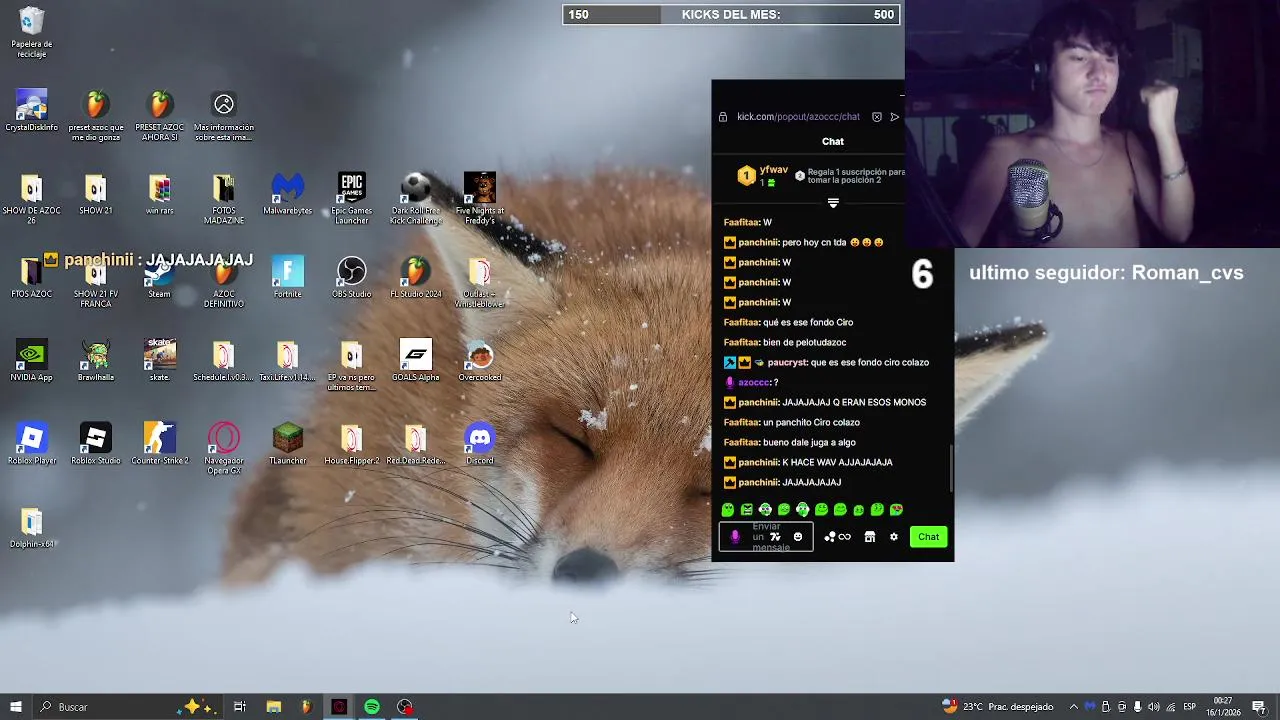Select the Dolphin-x64 folder
The image size is (1280, 720).
coord(31,527)
